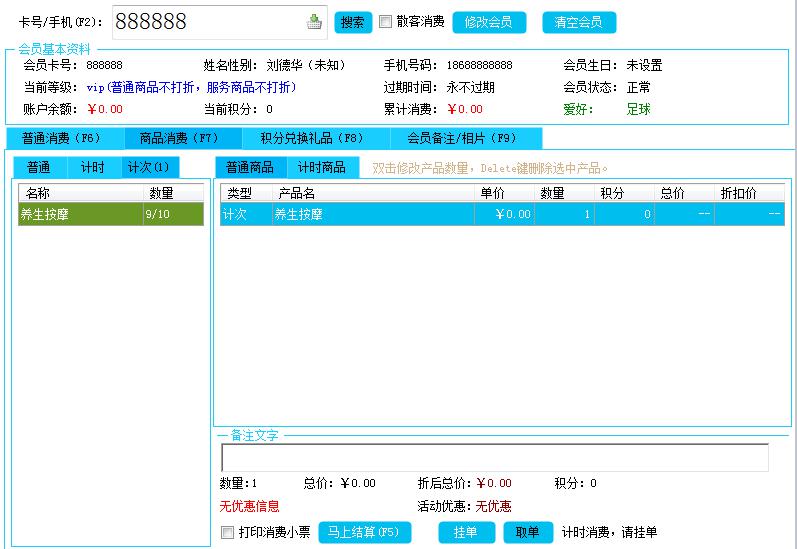Click the phone number 18688888888
This screenshot has height=549, width=797.
479,65
